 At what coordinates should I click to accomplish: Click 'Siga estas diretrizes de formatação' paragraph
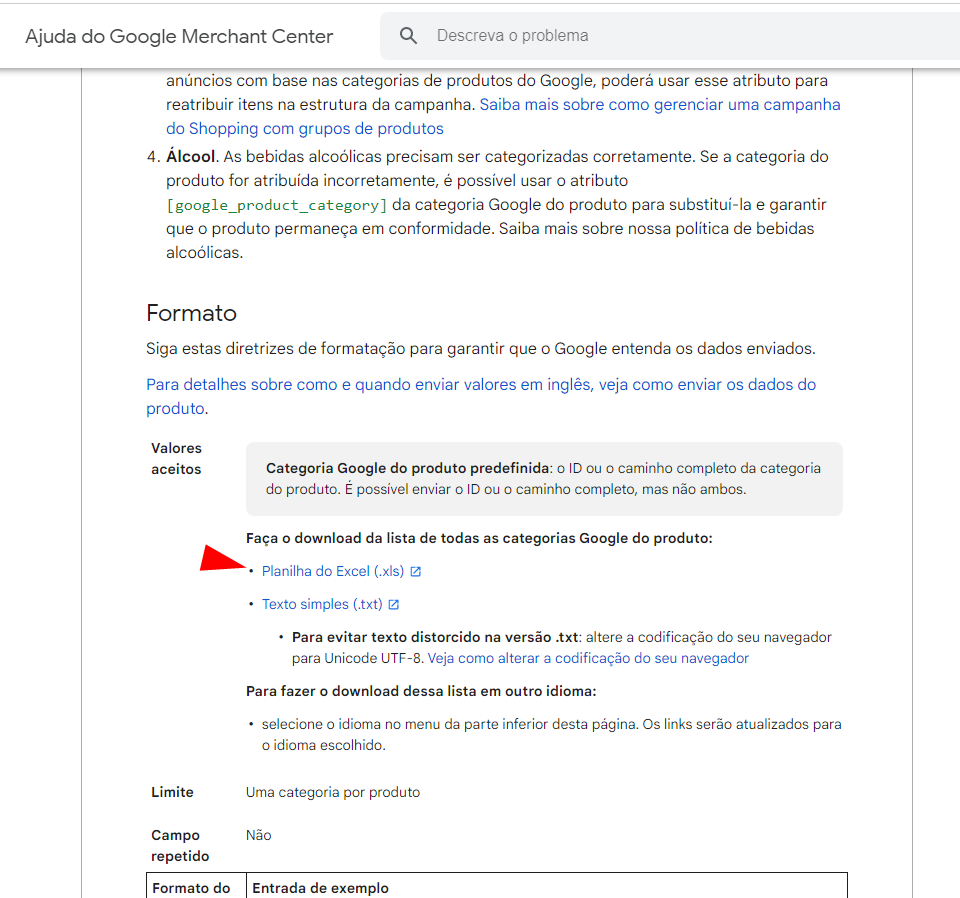(481, 348)
